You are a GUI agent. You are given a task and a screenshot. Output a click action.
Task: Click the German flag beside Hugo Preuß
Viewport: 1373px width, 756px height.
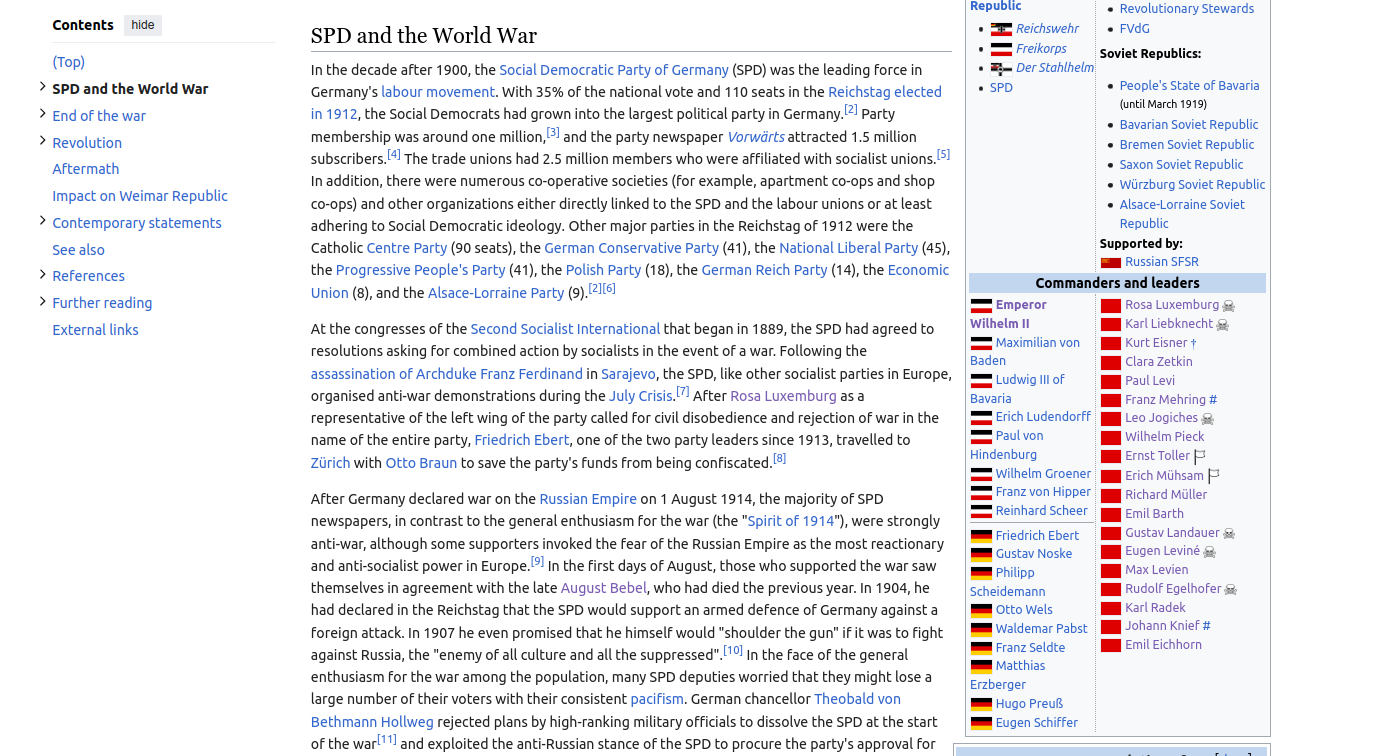coord(981,705)
